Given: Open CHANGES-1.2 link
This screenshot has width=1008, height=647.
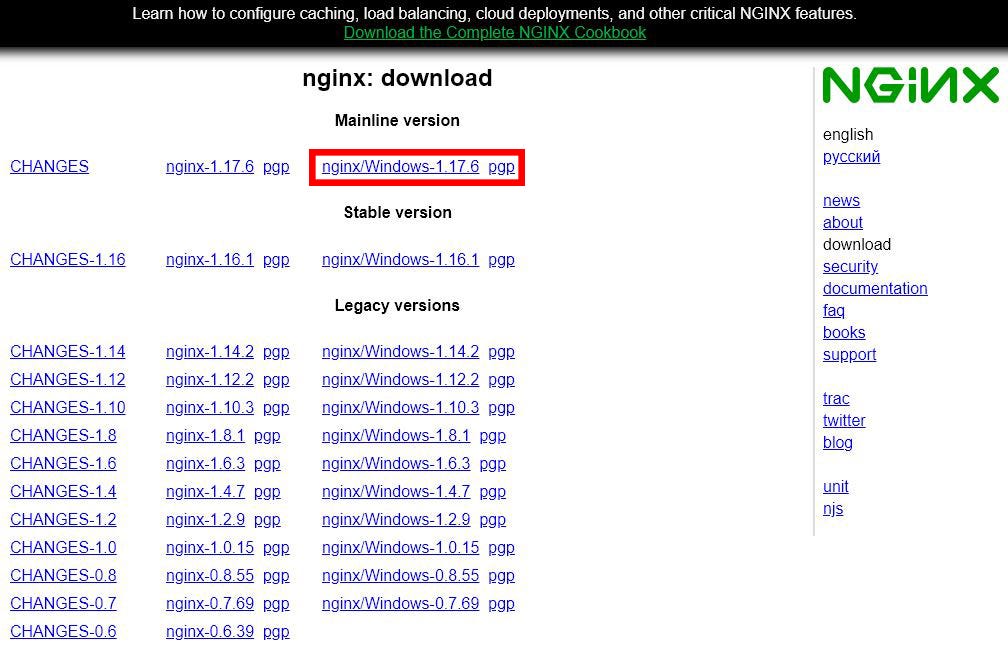Looking at the screenshot, I should 63,519.
